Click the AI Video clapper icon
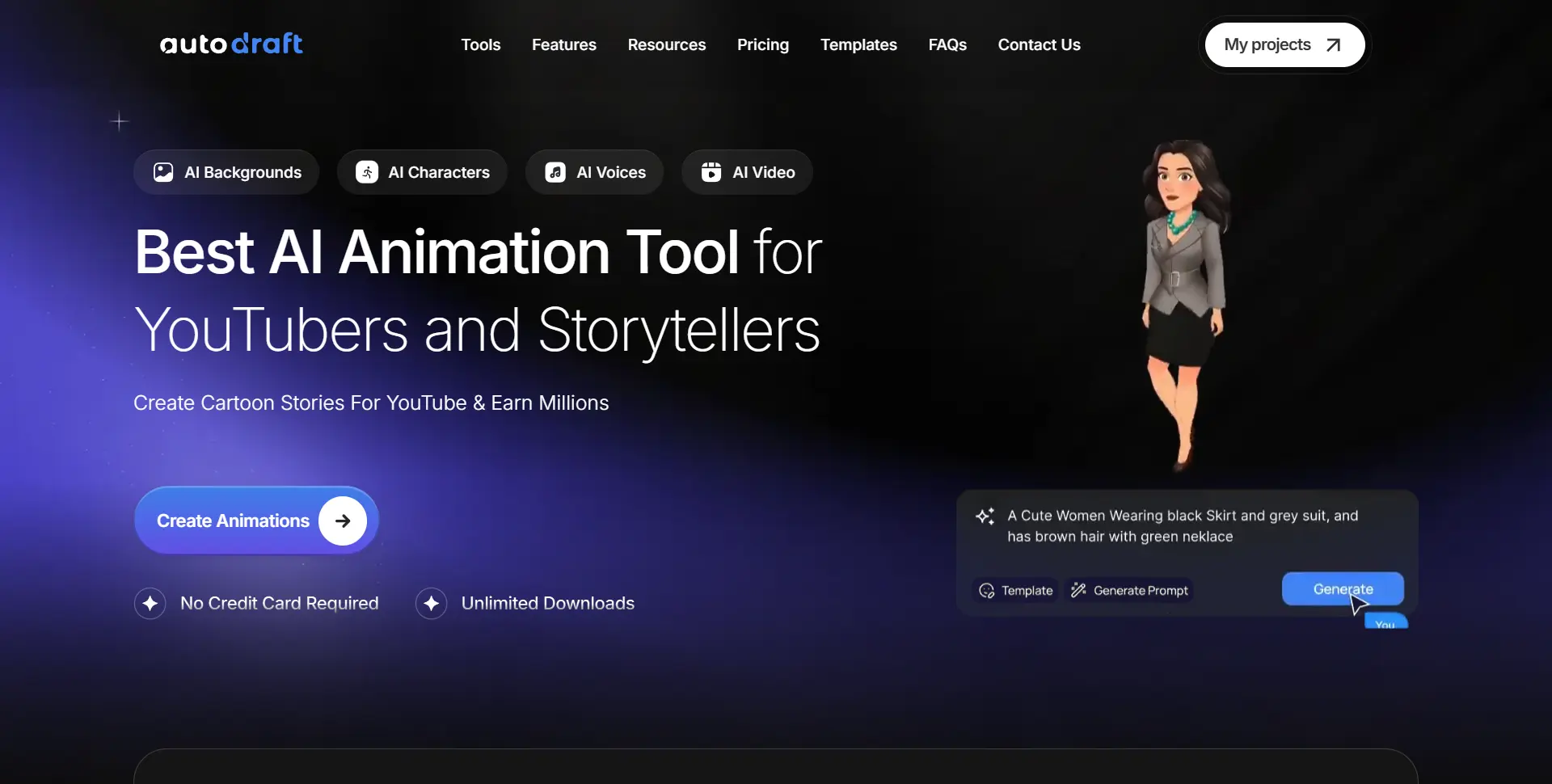1552x784 pixels. (x=711, y=172)
